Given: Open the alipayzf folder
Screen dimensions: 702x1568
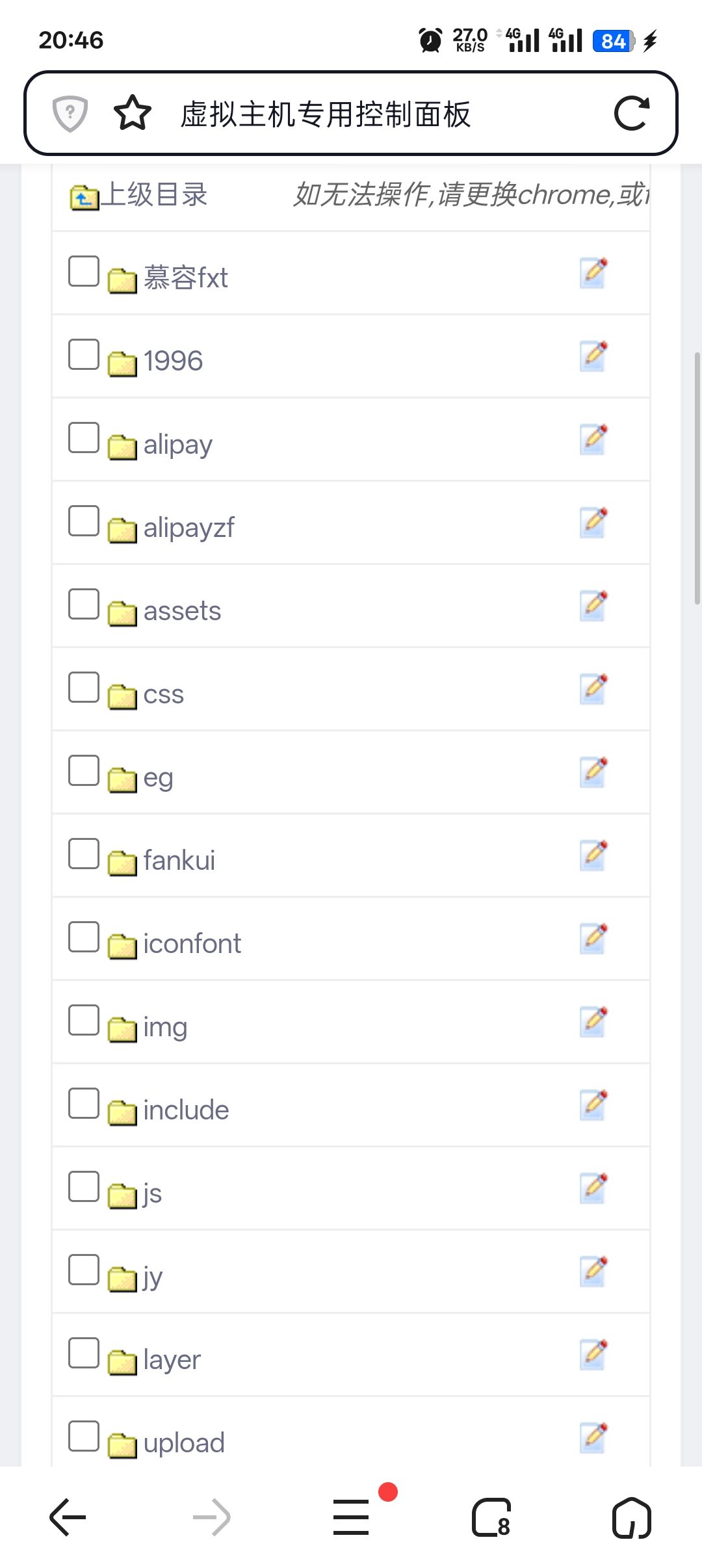Looking at the screenshot, I should pos(188,528).
